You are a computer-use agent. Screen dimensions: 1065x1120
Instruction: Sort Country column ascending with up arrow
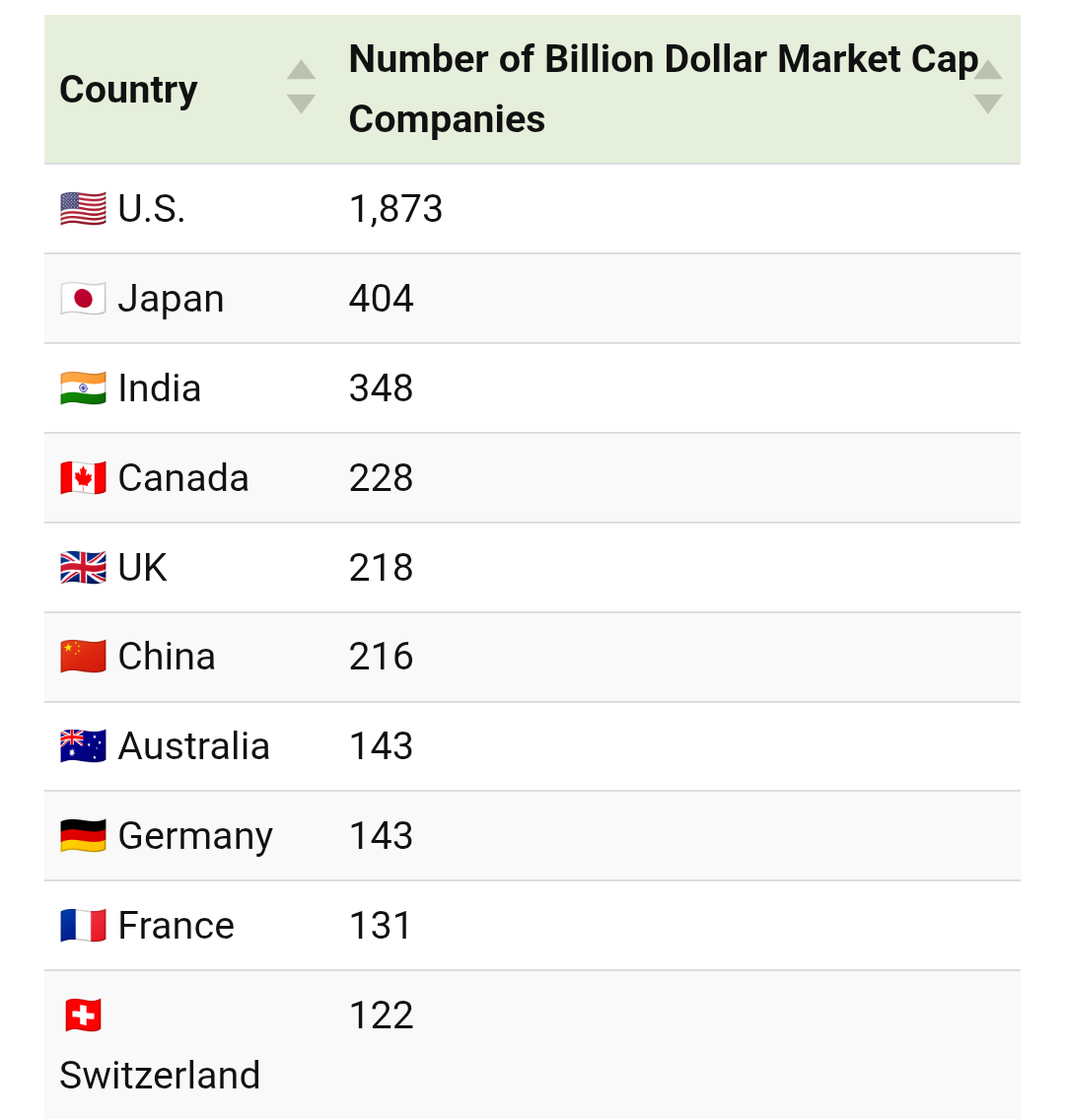click(302, 70)
